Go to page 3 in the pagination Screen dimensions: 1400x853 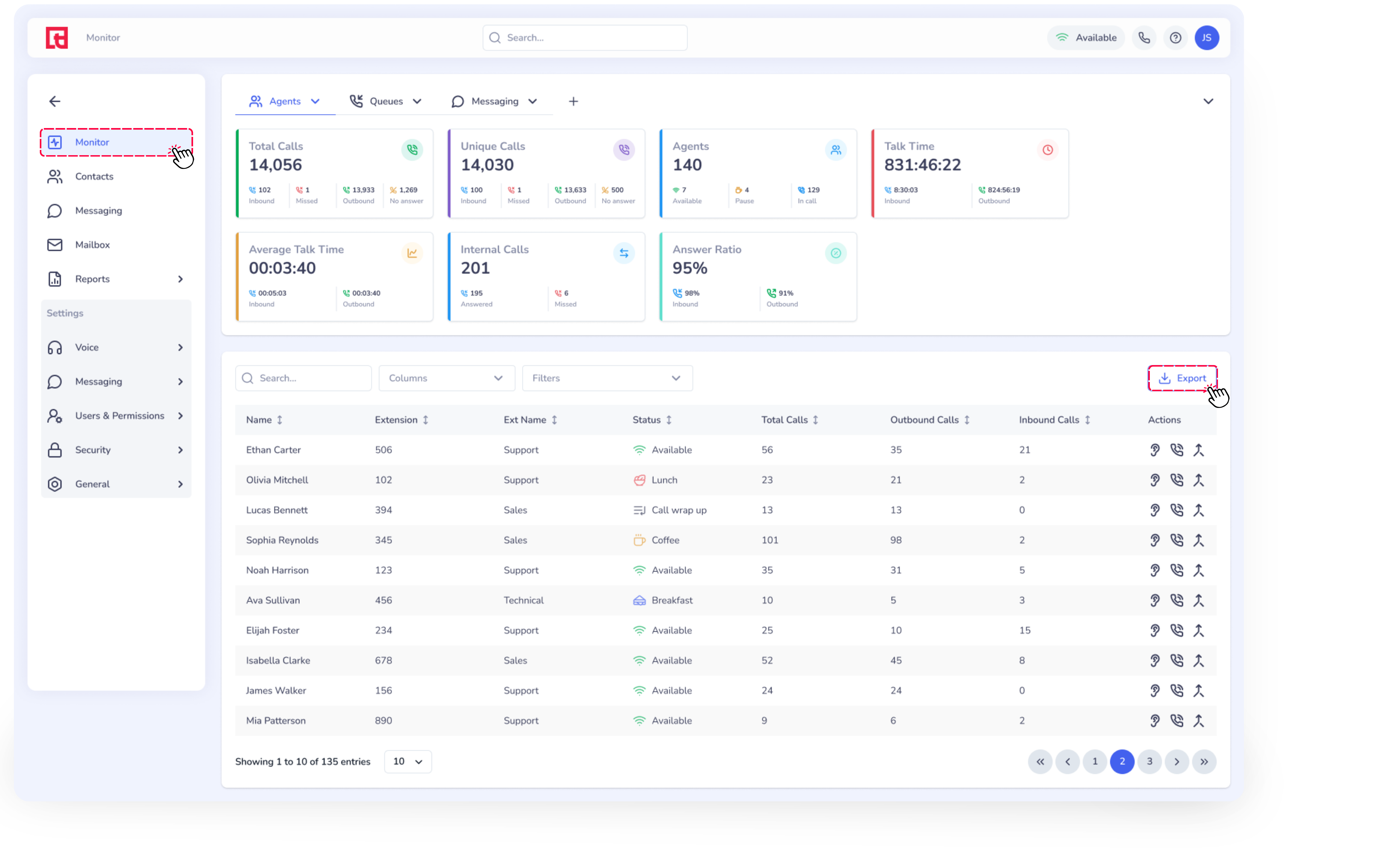tap(1150, 761)
